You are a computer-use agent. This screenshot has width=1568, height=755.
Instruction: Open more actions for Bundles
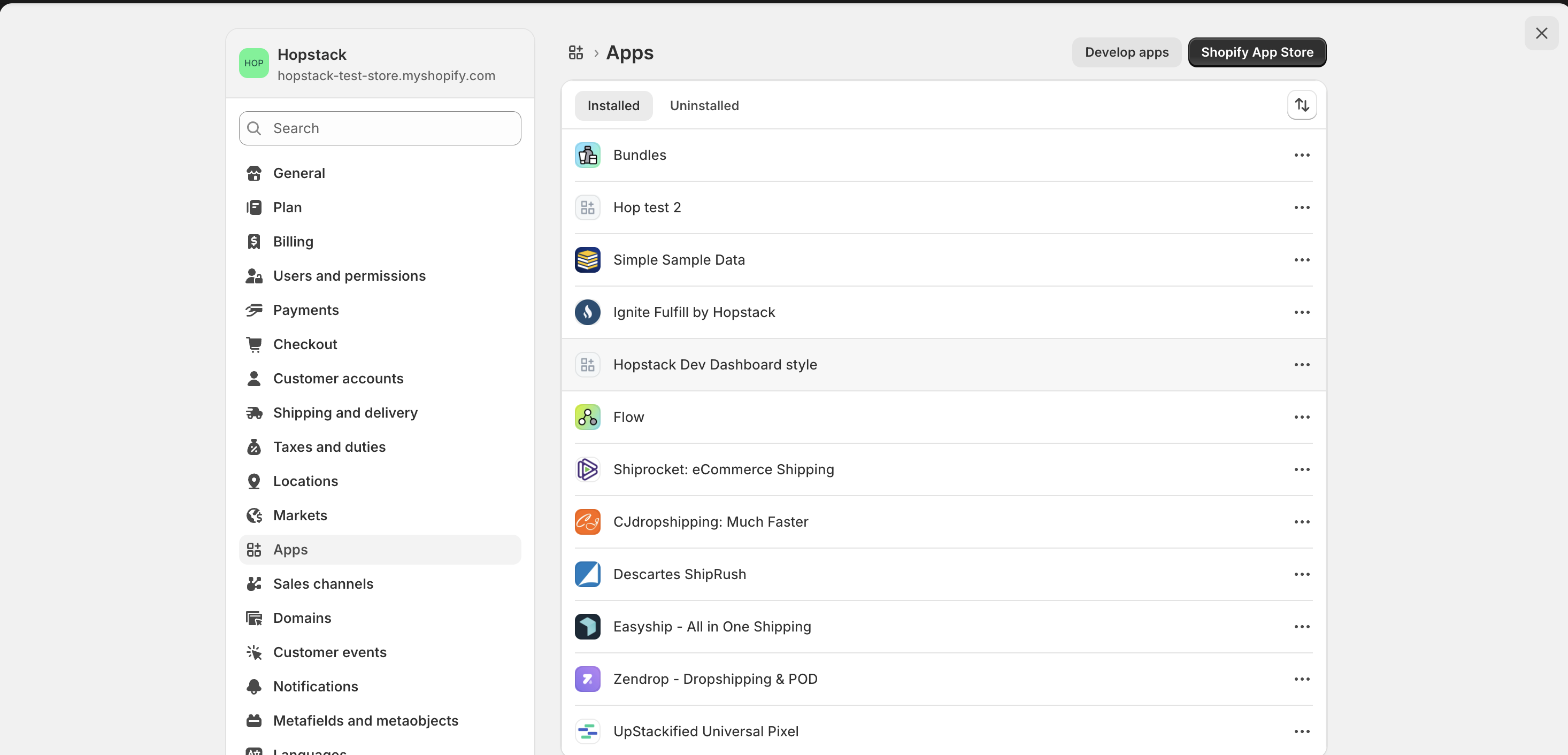[1301, 155]
